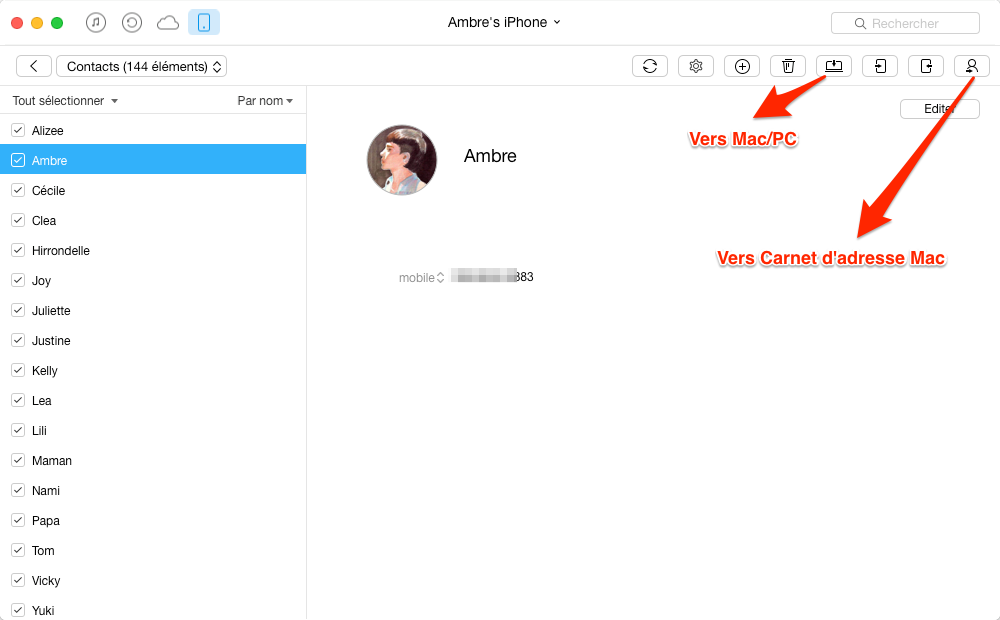The image size is (1000, 620).
Task: Open settings gear in toolbar
Action: coord(696,66)
